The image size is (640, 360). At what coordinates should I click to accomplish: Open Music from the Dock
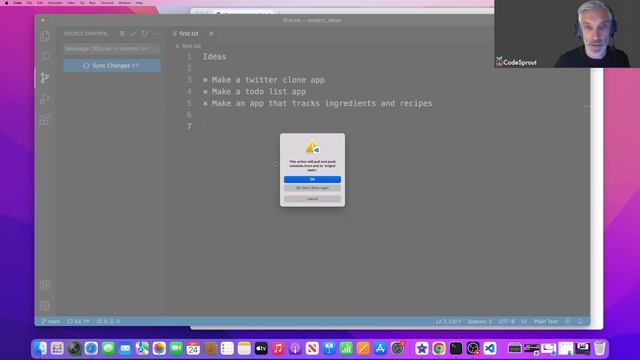[278, 348]
